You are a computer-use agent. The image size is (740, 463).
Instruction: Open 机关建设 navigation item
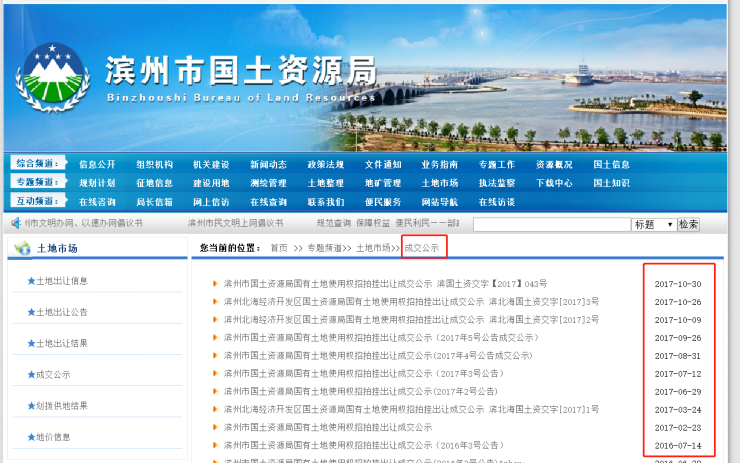[211, 164]
